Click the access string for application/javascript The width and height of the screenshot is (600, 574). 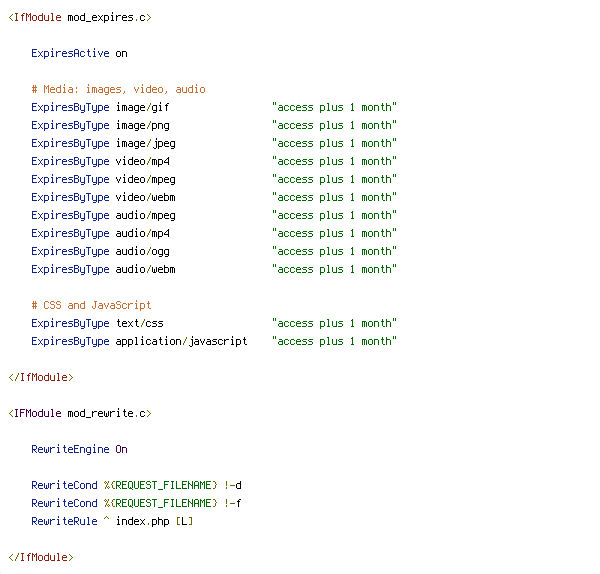pos(334,341)
